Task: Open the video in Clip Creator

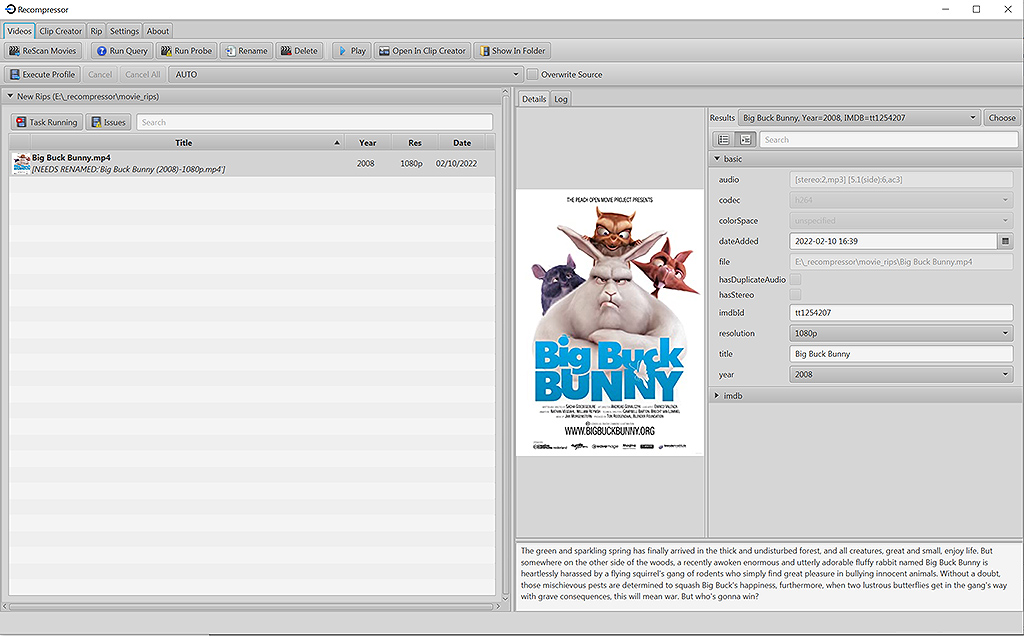Action: tap(423, 51)
